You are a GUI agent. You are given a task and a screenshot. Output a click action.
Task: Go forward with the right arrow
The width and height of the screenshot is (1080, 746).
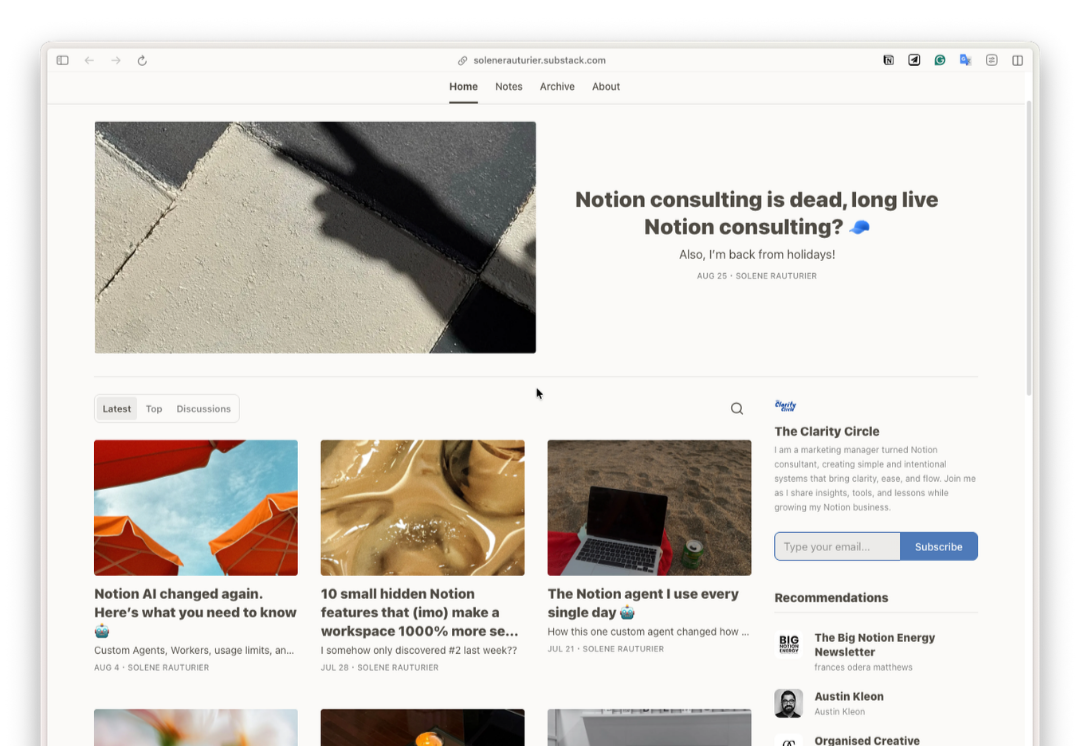pos(116,61)
